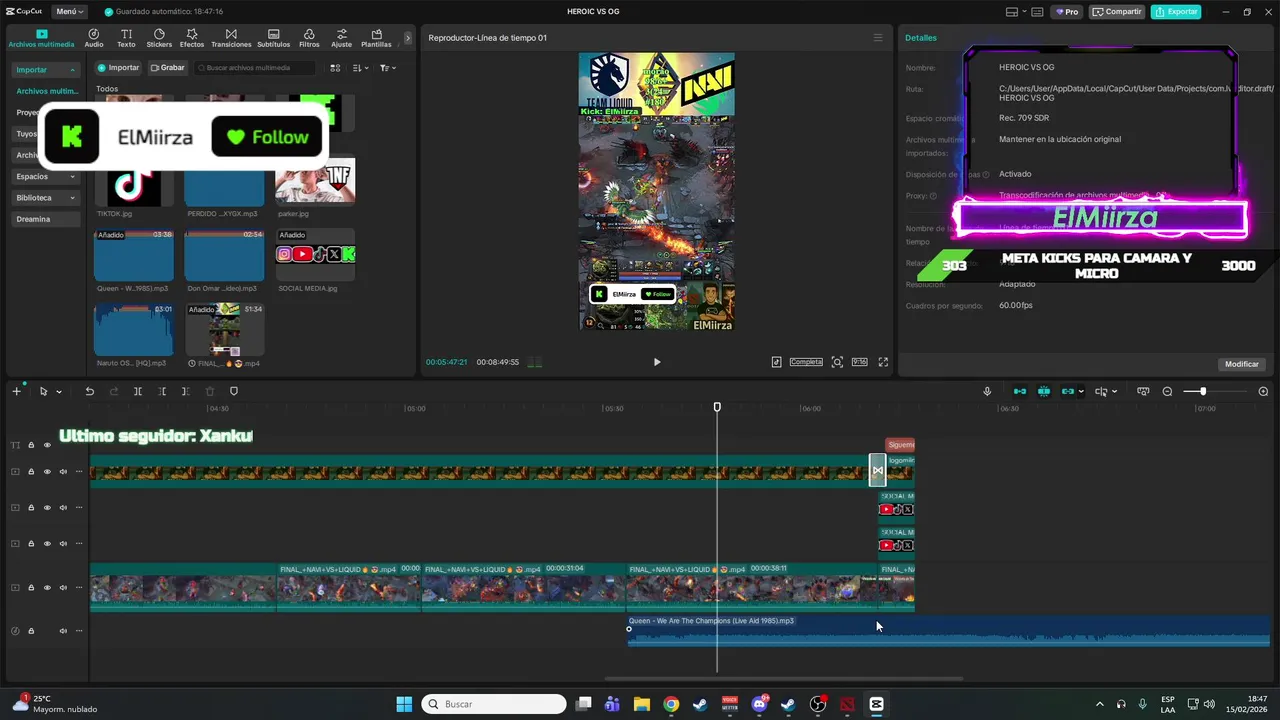Open the Menú dropdown
Viewport: 1280px width, 720px height.
pos(69,12)
